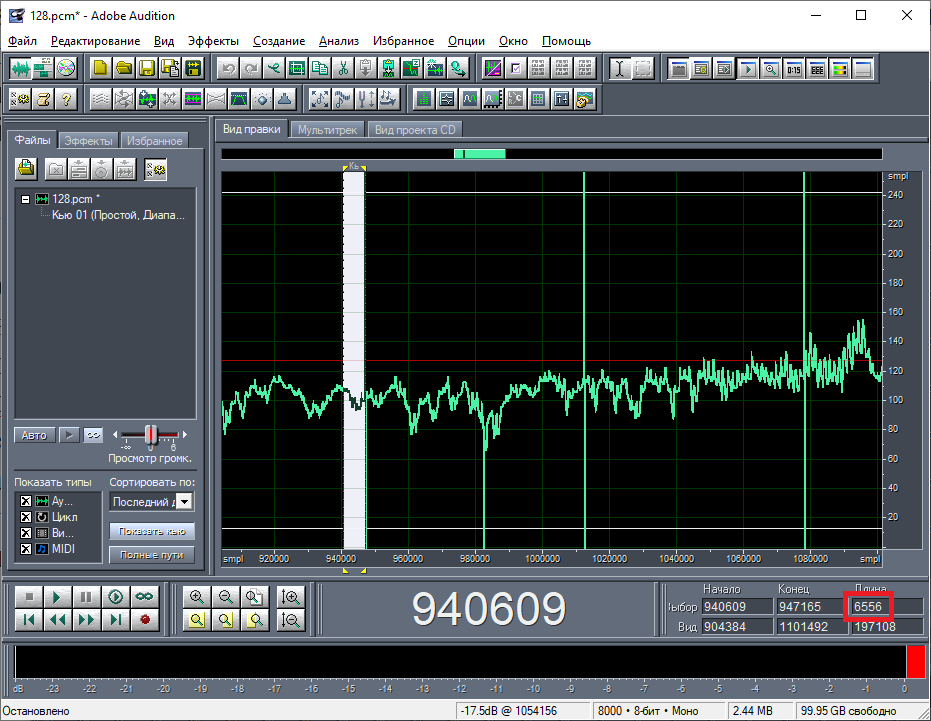Enable looped playback infinity button
This screenshot has width=931, height=721.
145,597
